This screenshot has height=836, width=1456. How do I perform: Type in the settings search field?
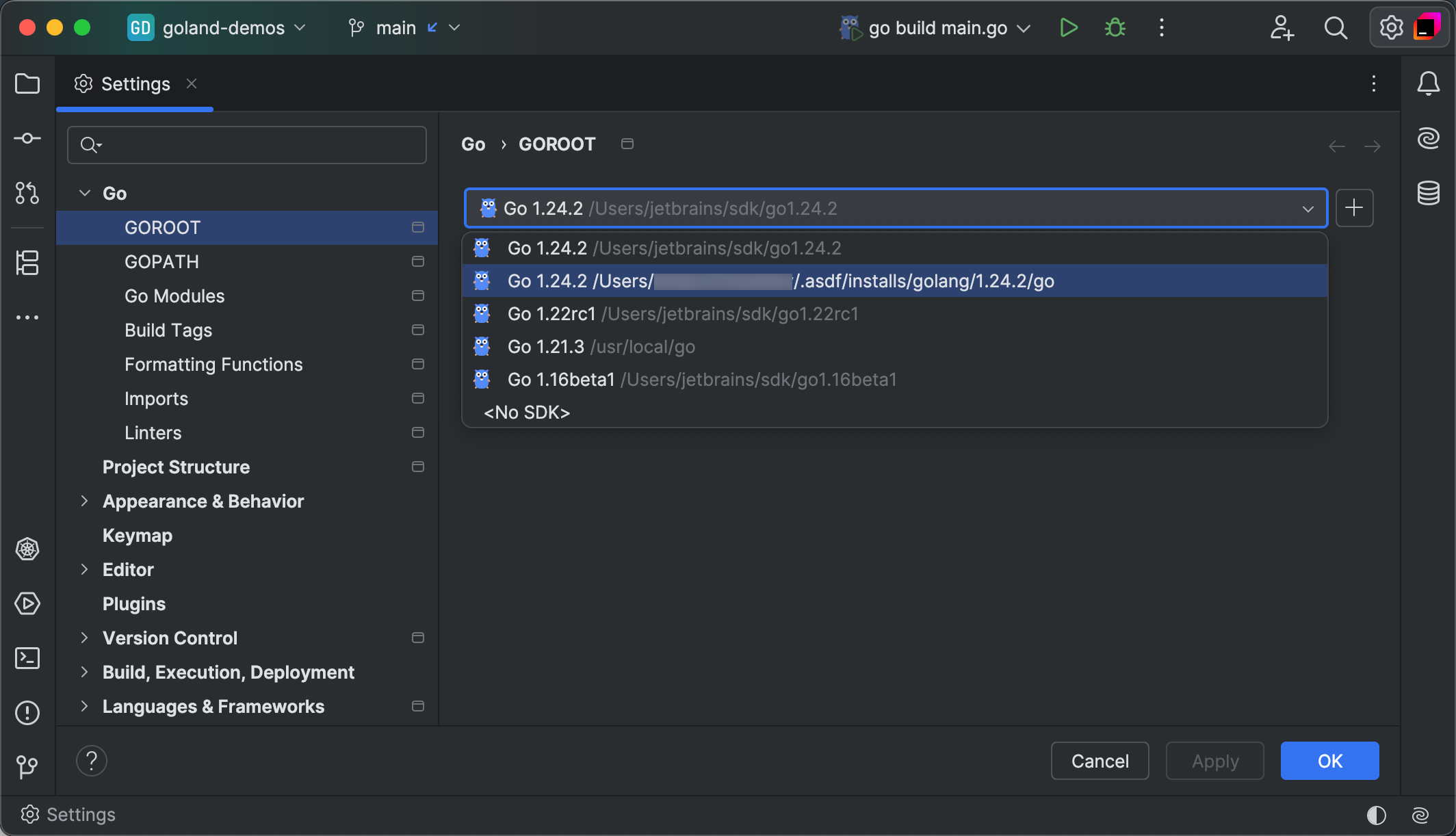pyautogui.click(x=246, y=144)
